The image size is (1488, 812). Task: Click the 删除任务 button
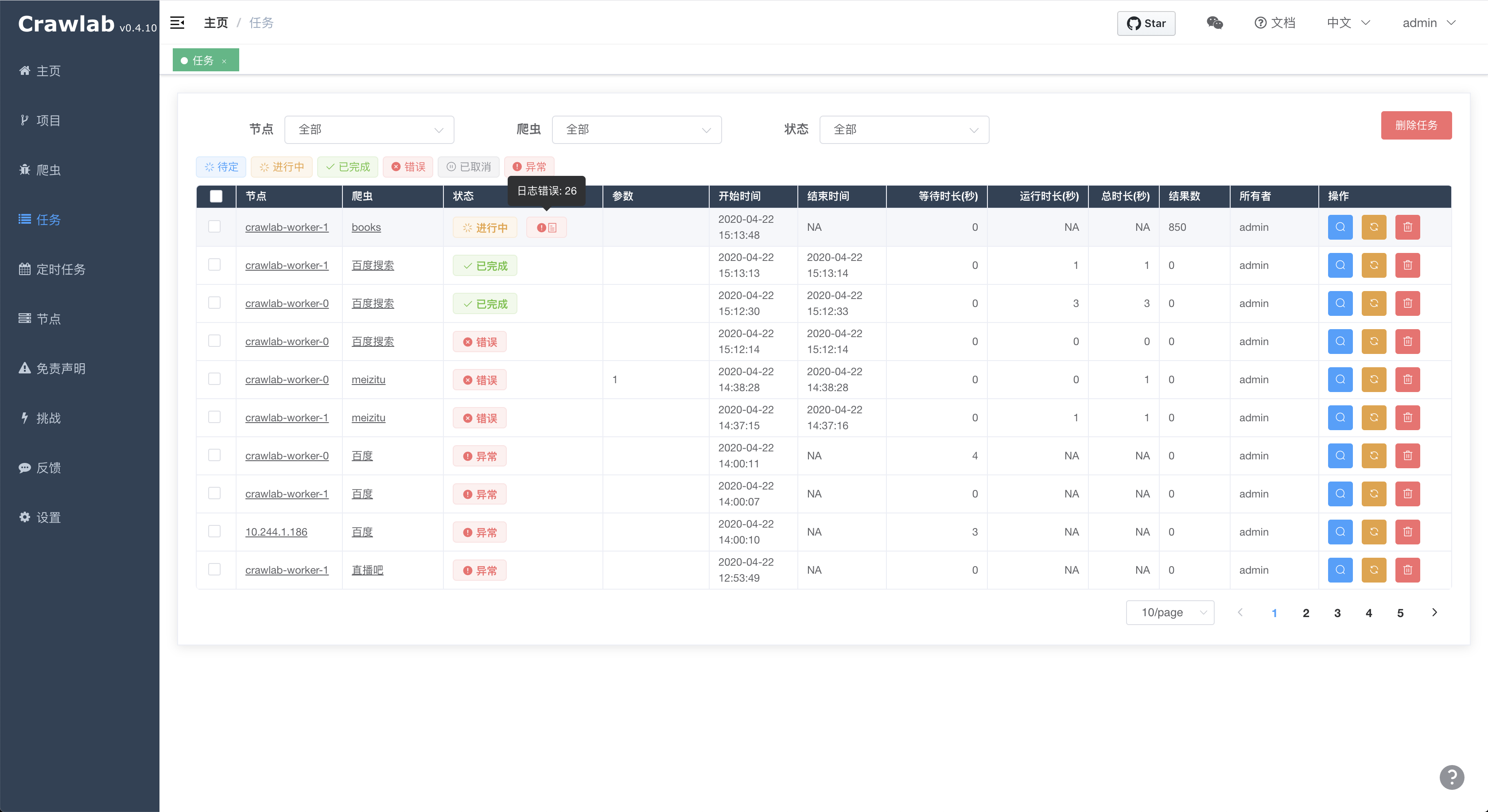click(x=1416, y=125)
